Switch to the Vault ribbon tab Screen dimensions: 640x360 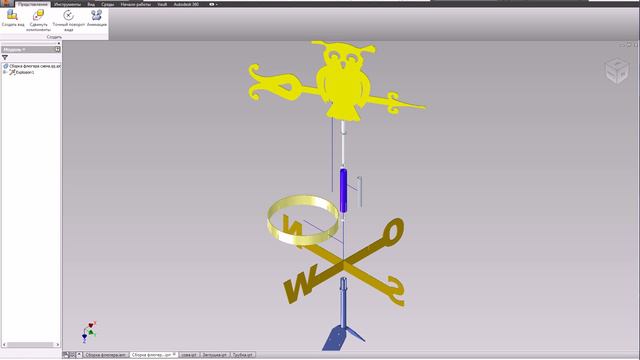pos(162,4)
